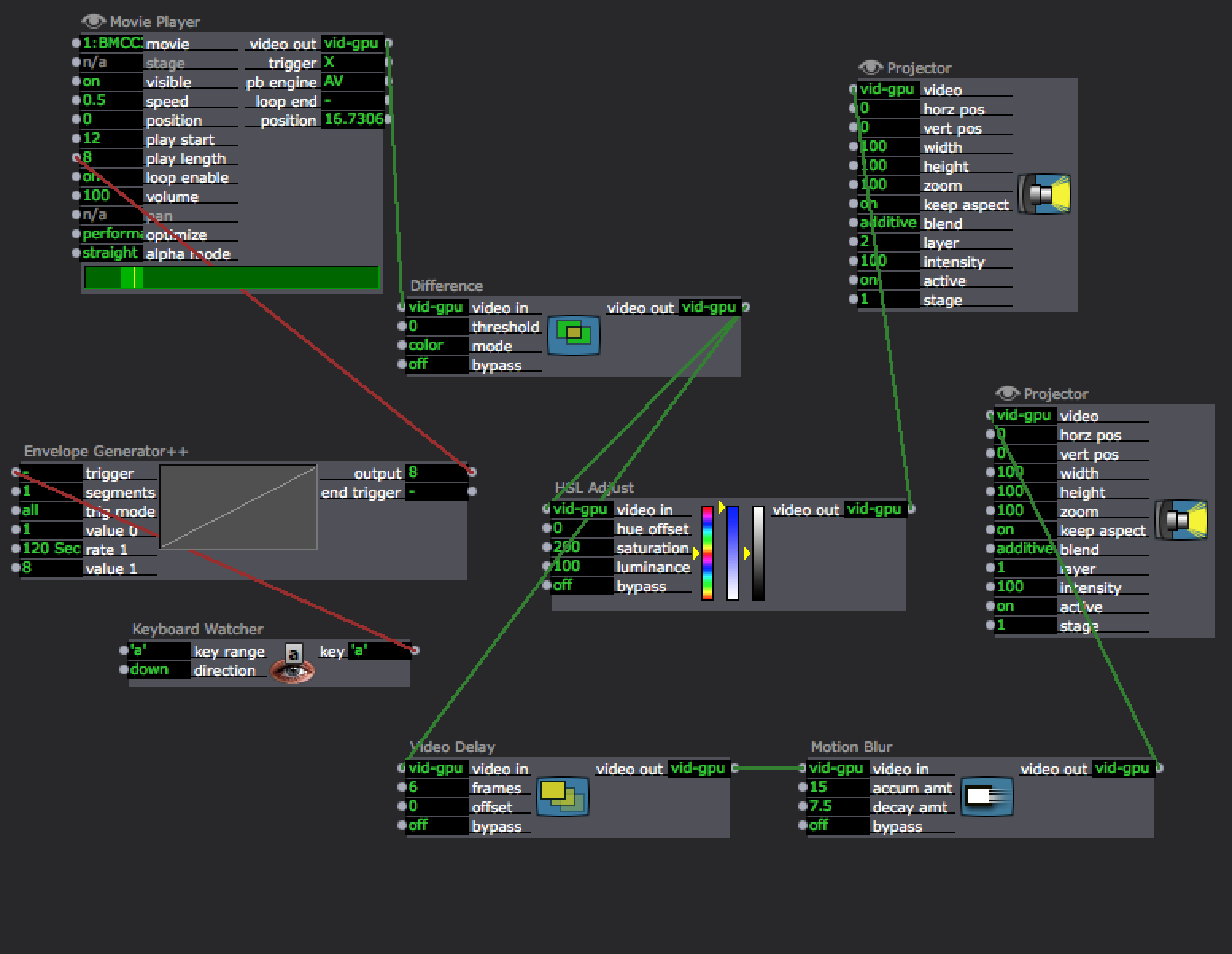
Task: Click the Video Delay frames value field
Action: click(436, 788)
